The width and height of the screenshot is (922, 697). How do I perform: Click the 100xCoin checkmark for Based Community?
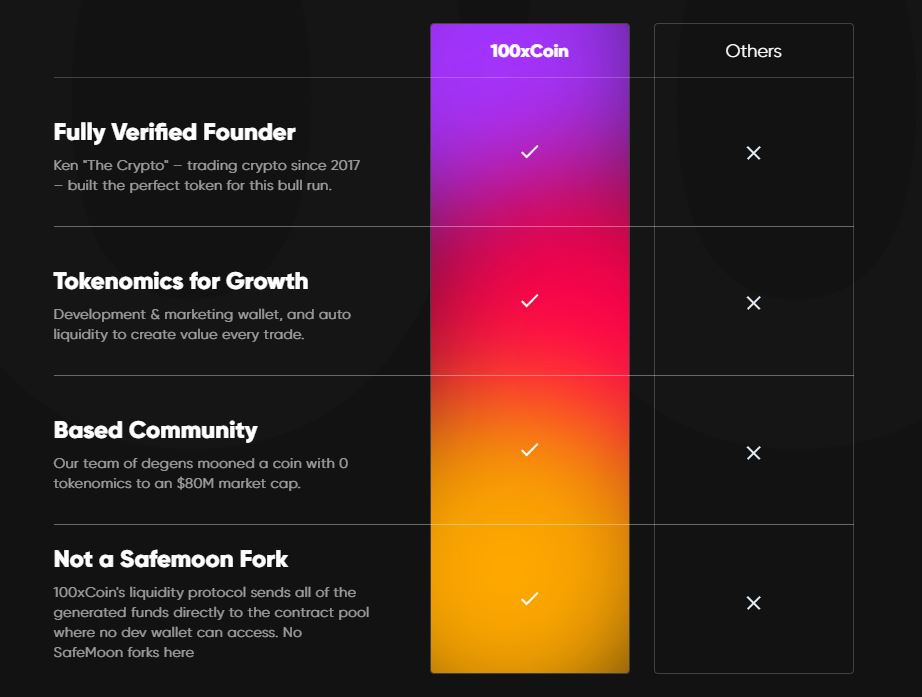click(x=530, y=450)
